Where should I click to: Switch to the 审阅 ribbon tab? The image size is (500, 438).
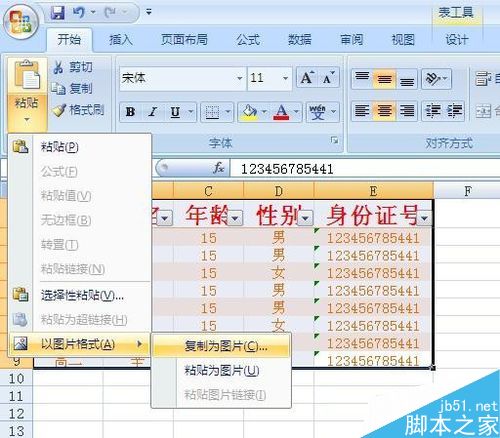351,39
